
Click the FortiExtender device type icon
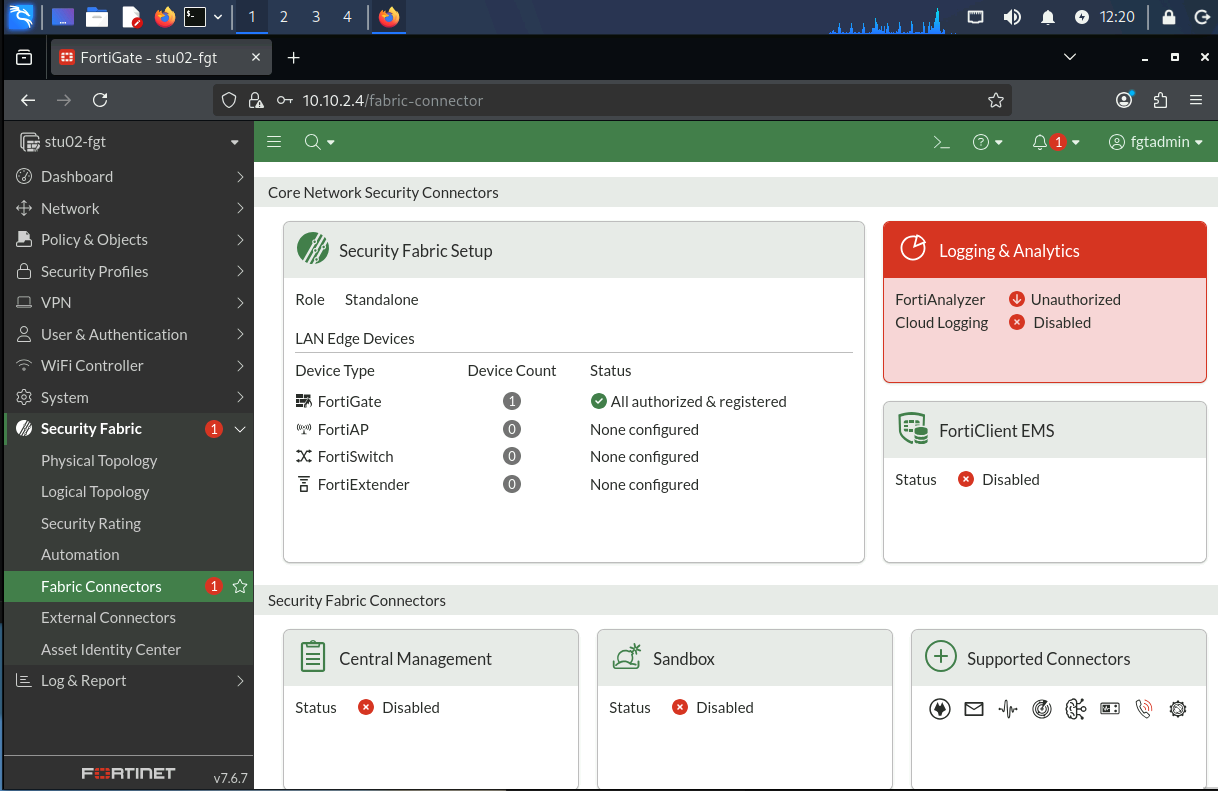point(304,484)
